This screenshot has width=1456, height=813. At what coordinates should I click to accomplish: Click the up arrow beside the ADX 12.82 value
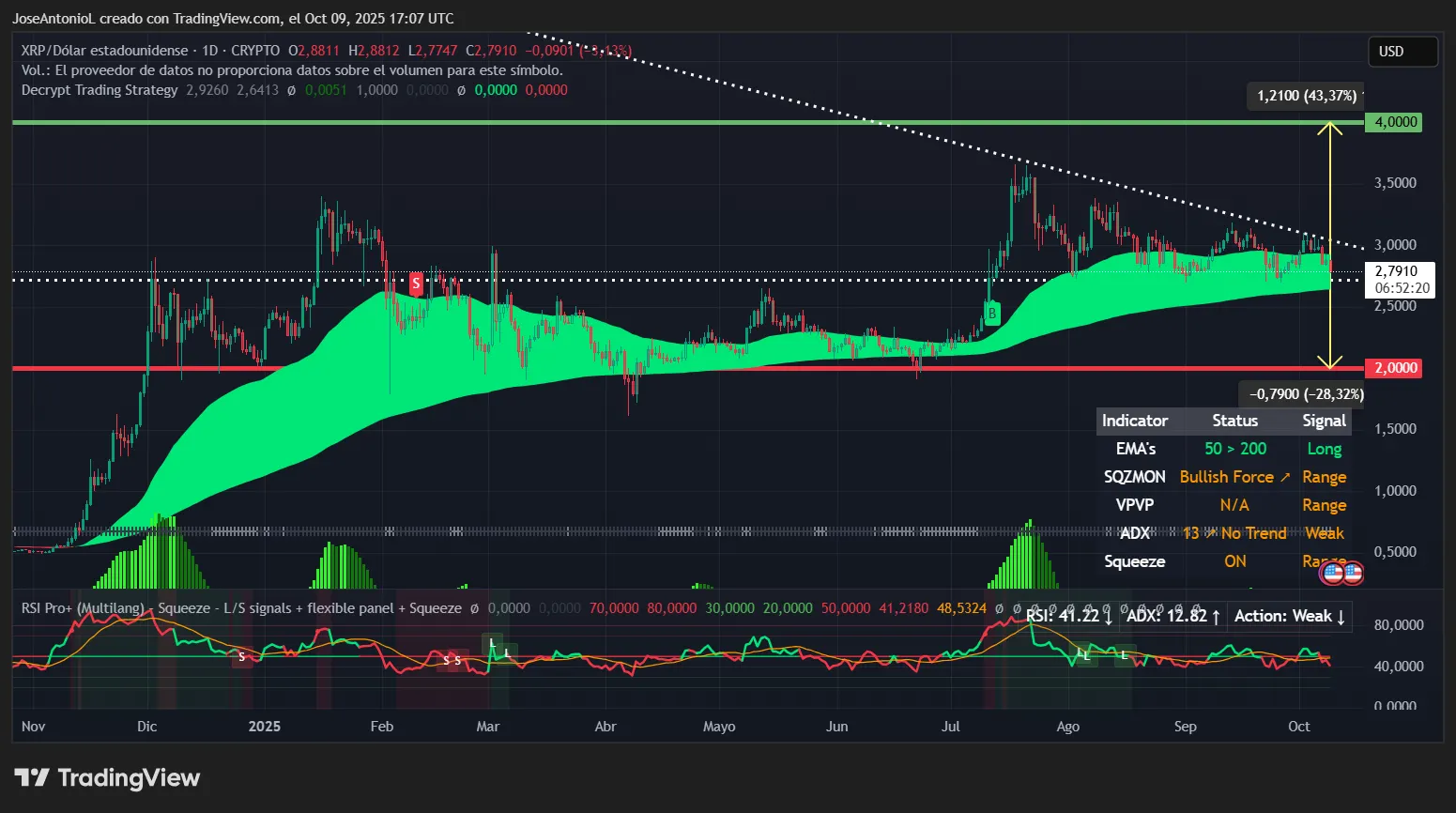pyautogui.click(x=1216, y=617)
